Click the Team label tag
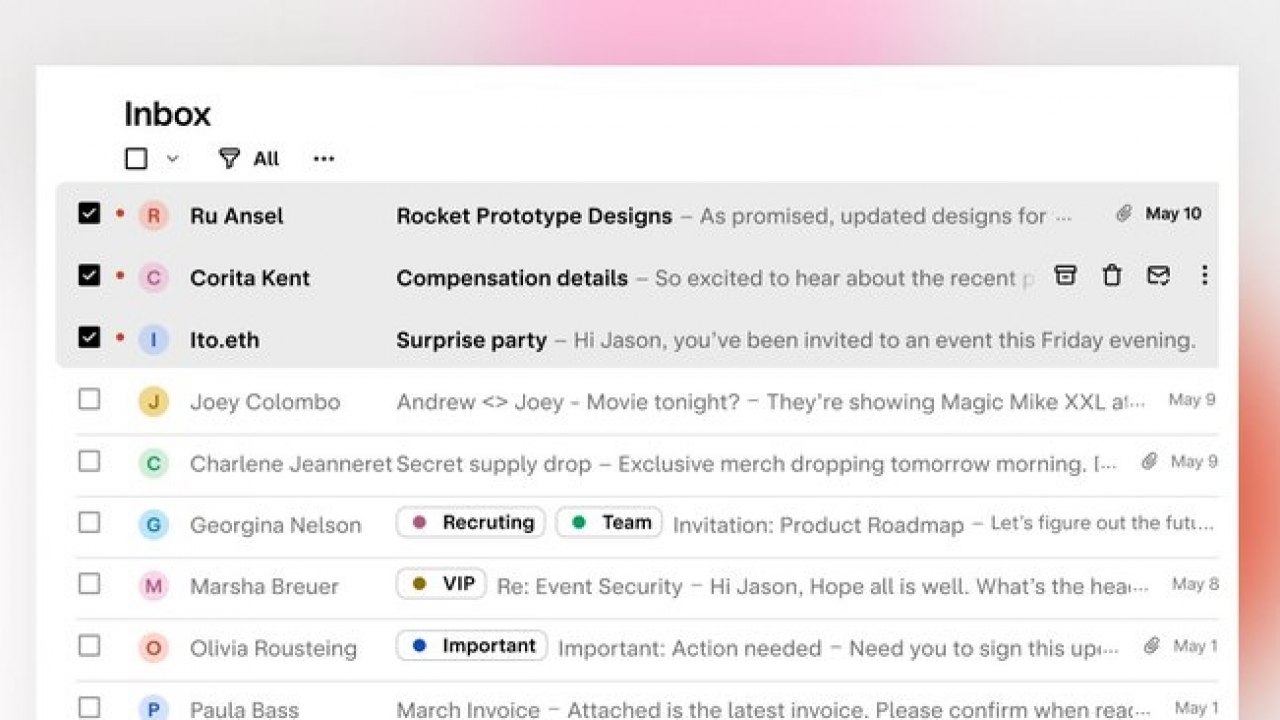The image size is (1280, 720). click(609, 523)
